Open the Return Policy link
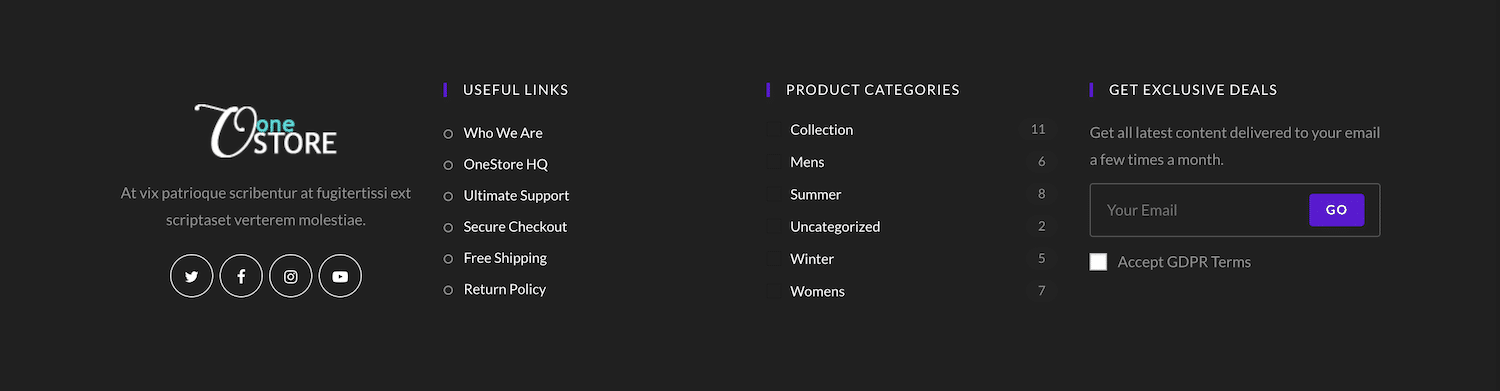The width and height of the screenshot is (1500, 391). 505,289
